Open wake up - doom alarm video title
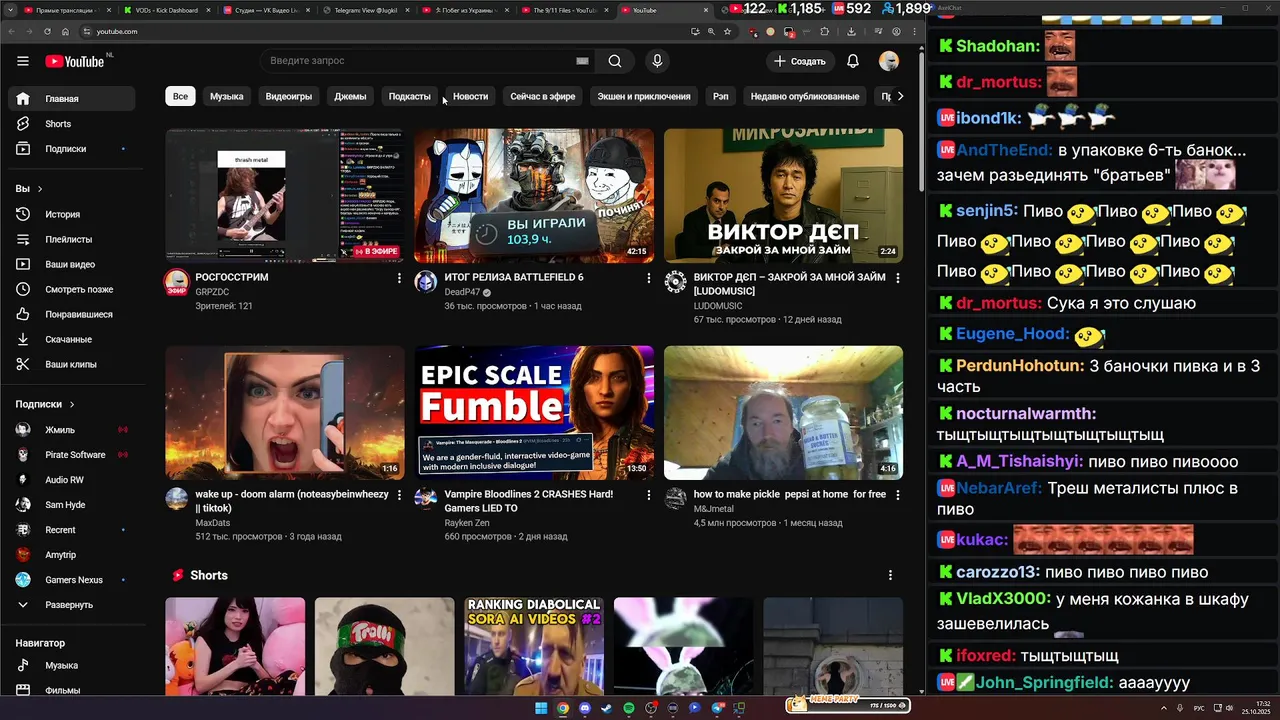This screenshot has height=720, width=1280. [x=292, y=501]
